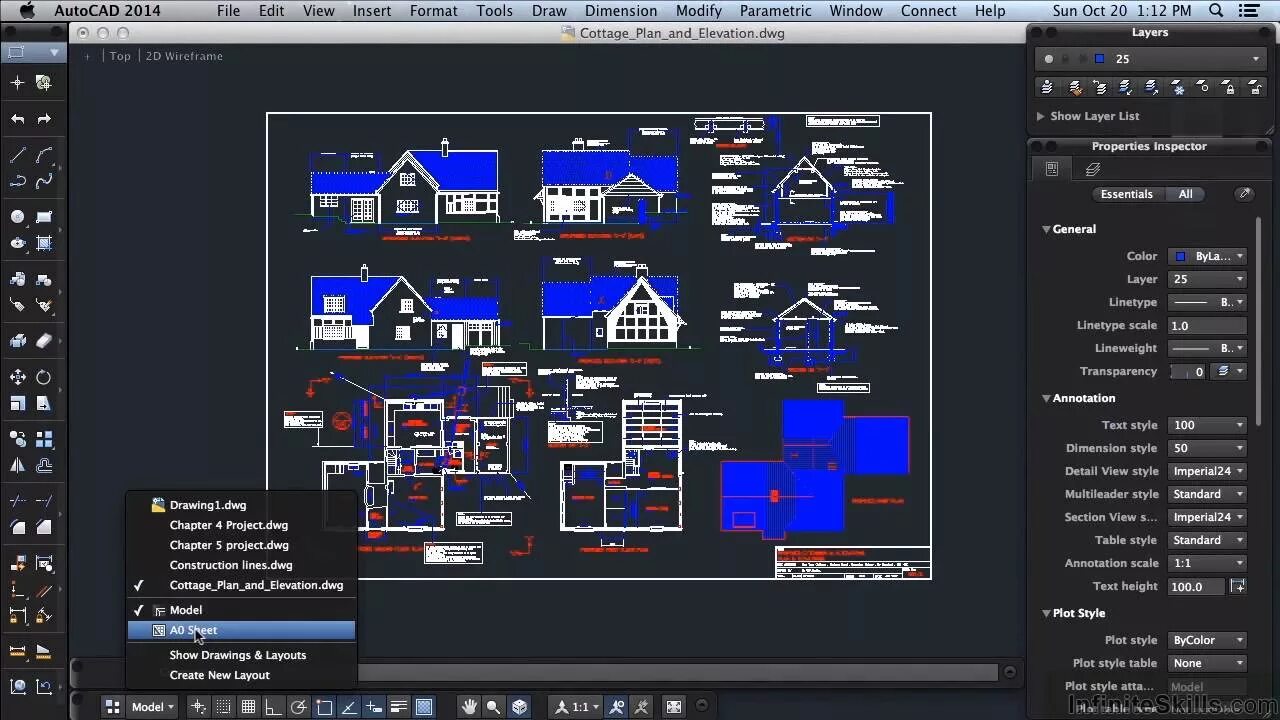Open the Dimension style 50 dropdown

point(1207,448)
